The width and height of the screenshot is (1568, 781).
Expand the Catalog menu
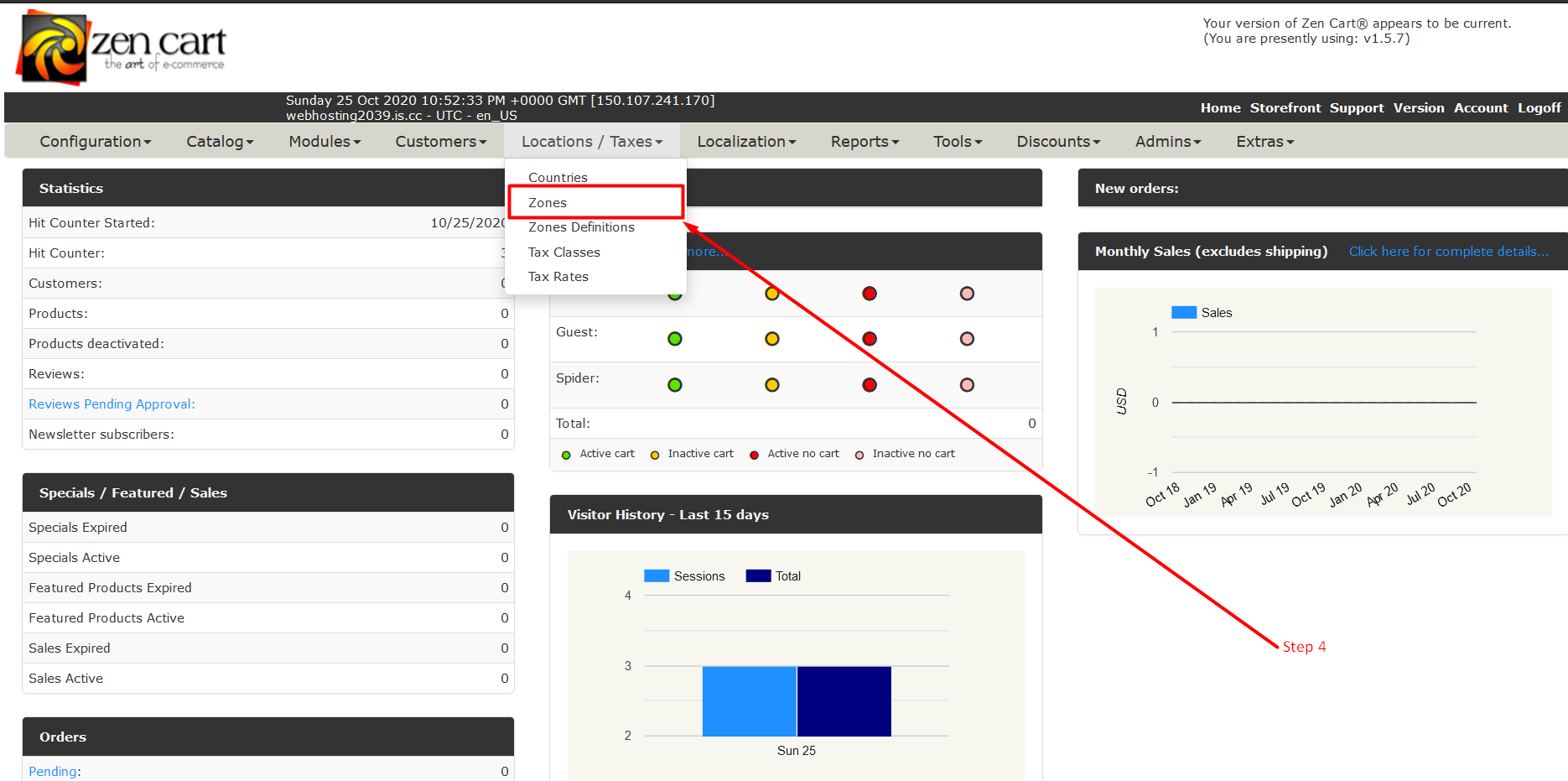pyautogui.click(x=220, y=142)
